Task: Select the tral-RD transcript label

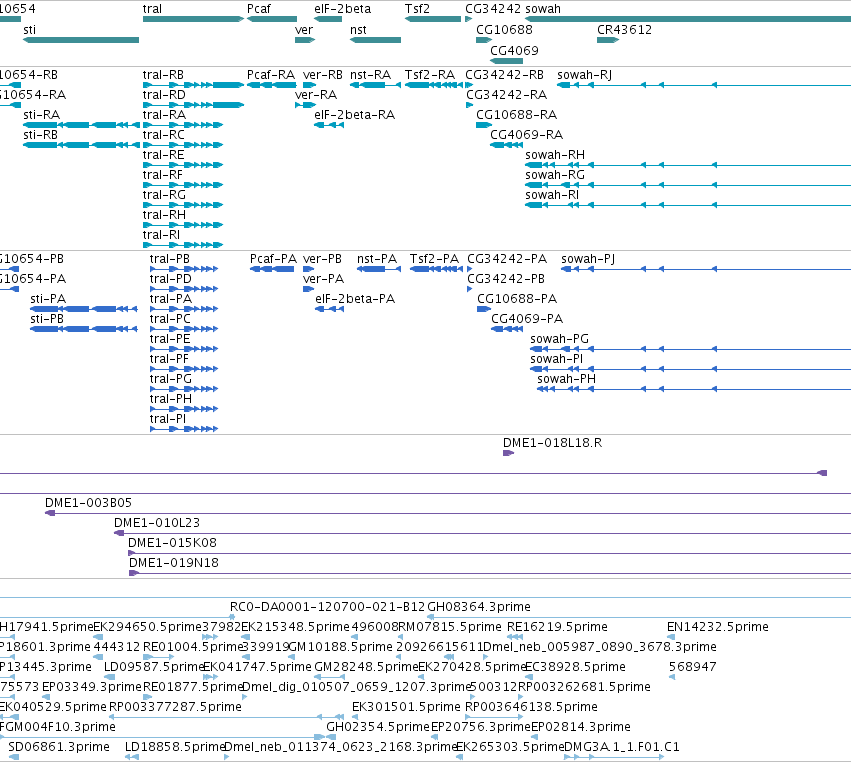Action: coord(164,94)
